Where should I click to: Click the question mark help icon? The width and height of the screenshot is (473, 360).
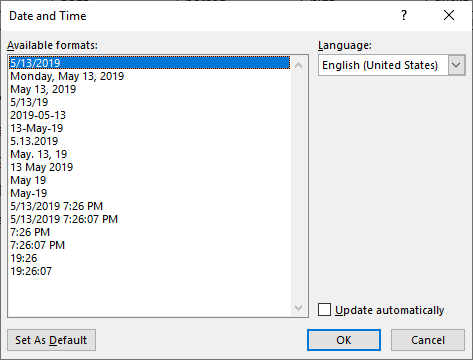click(x=404, y=15)
